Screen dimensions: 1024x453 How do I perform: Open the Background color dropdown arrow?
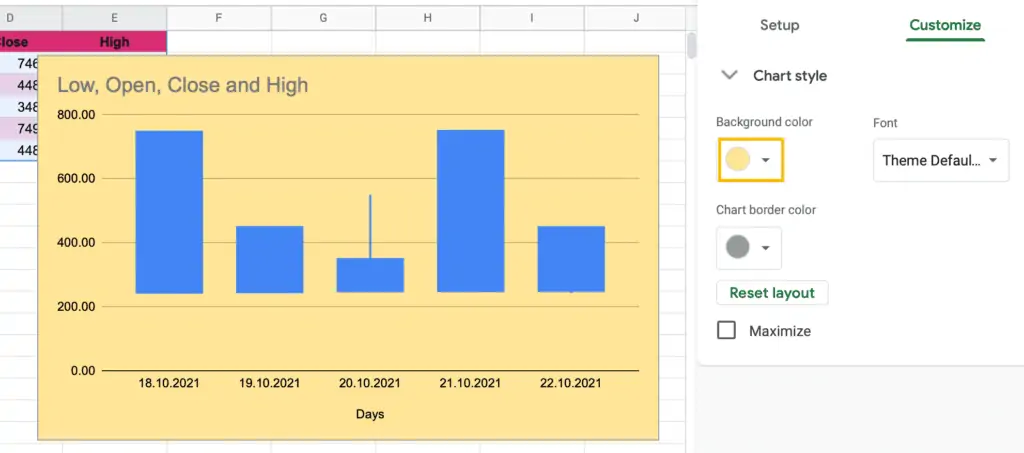pos(766,160)
